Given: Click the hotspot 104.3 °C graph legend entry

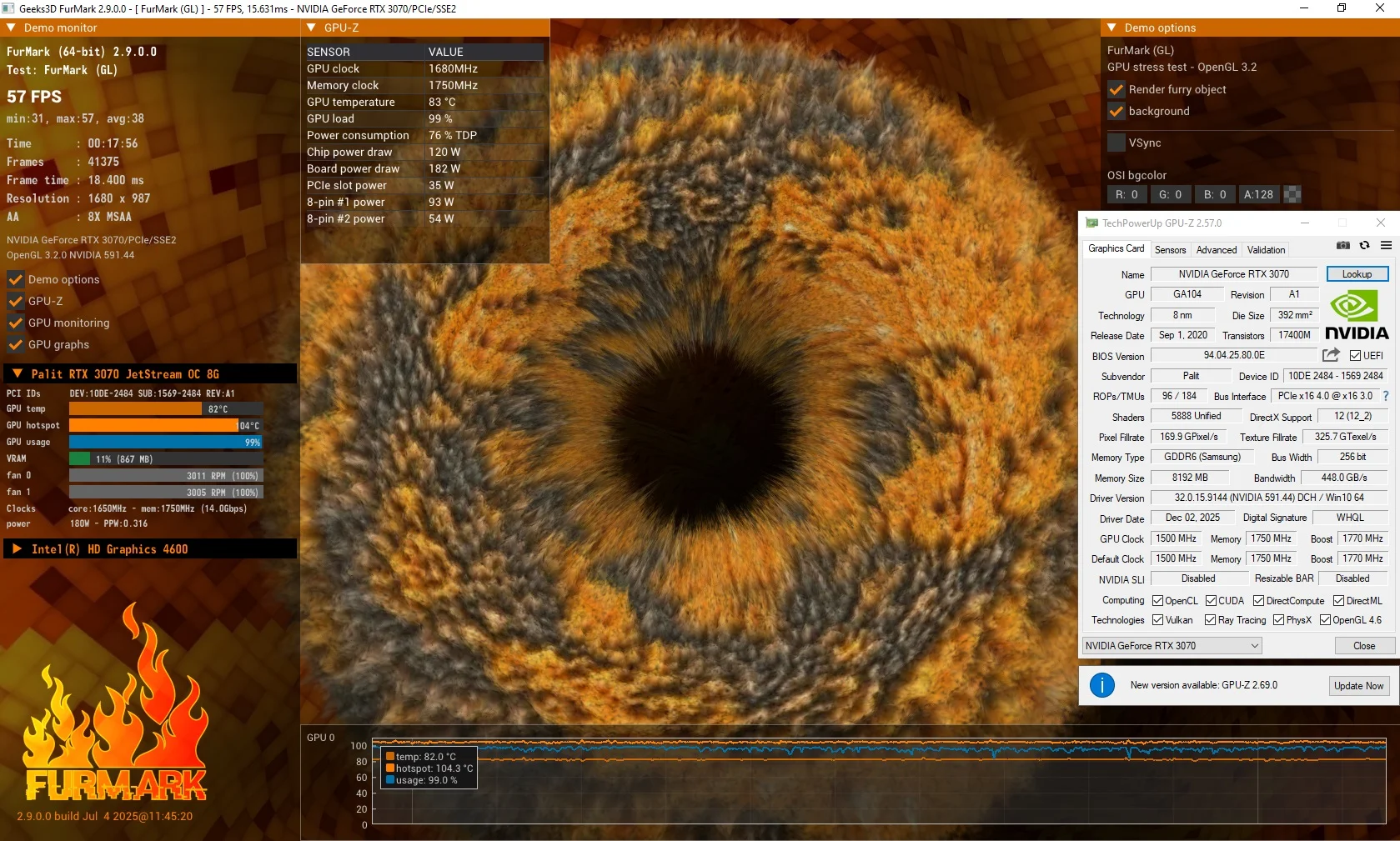Looking at the screenshot, I should [x=429, y=768].
